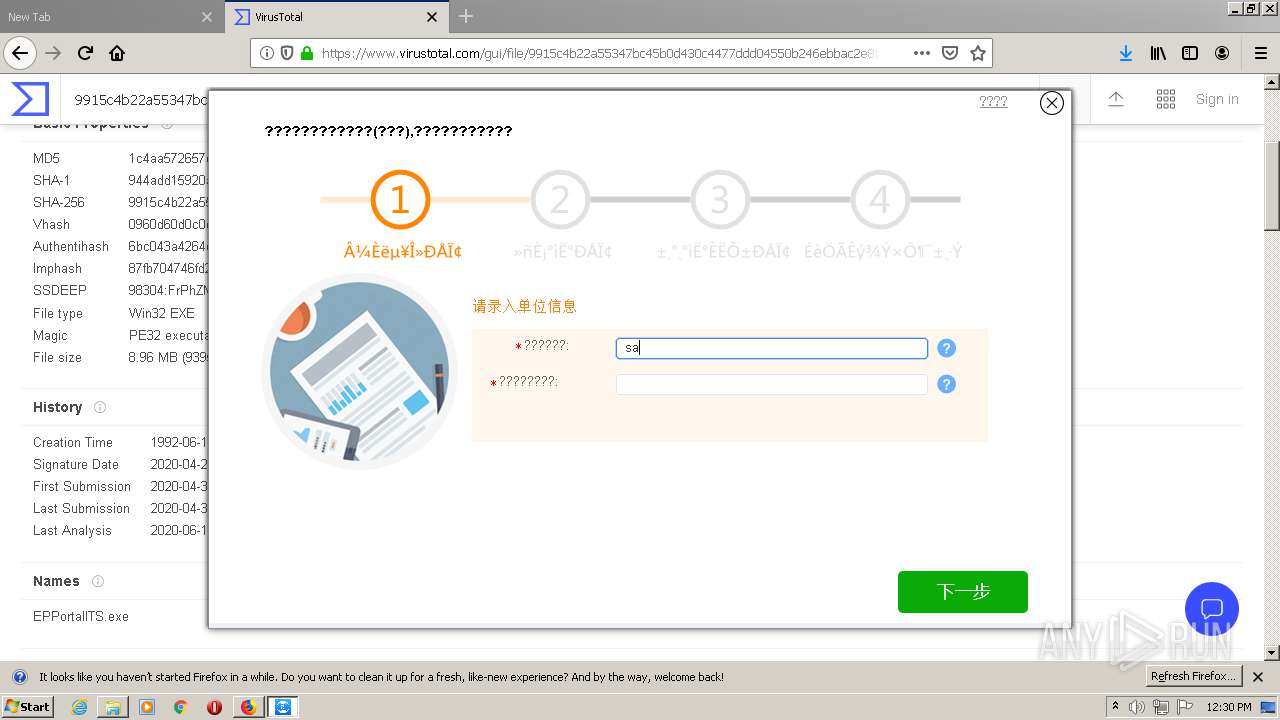Open the Windows Start menu
The width and height of the screenshot is (1280, 720).
coord(28,707)
